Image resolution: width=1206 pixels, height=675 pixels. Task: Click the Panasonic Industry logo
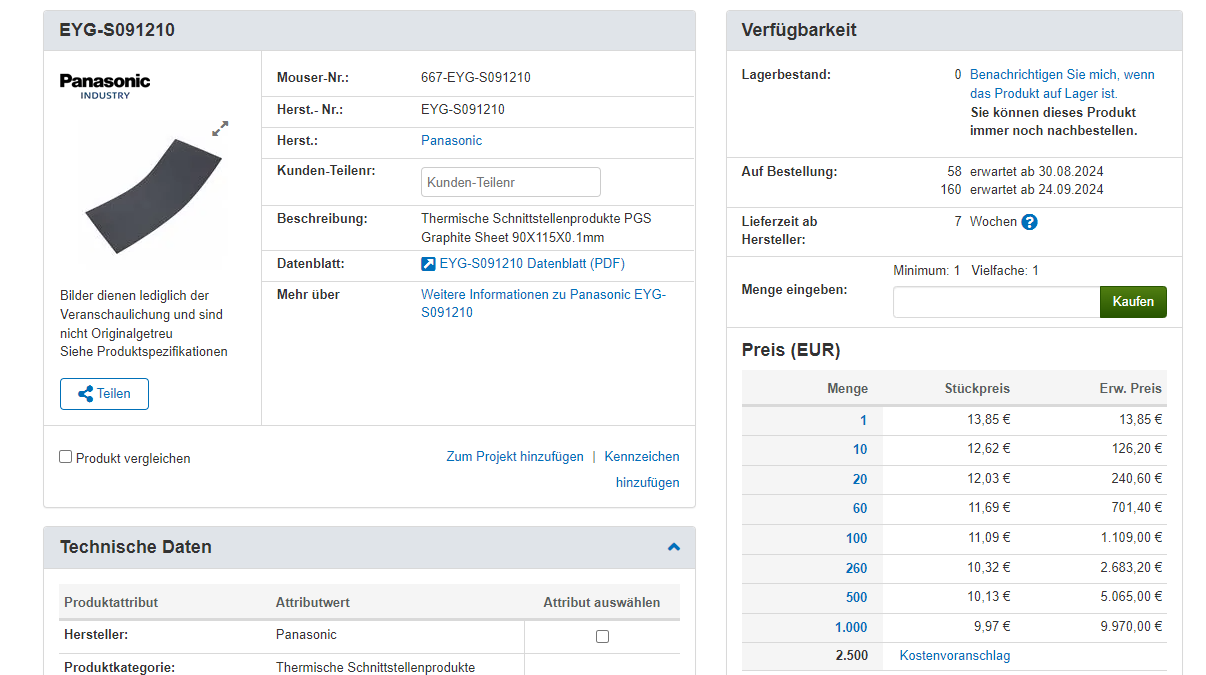(x=105, y=85)
